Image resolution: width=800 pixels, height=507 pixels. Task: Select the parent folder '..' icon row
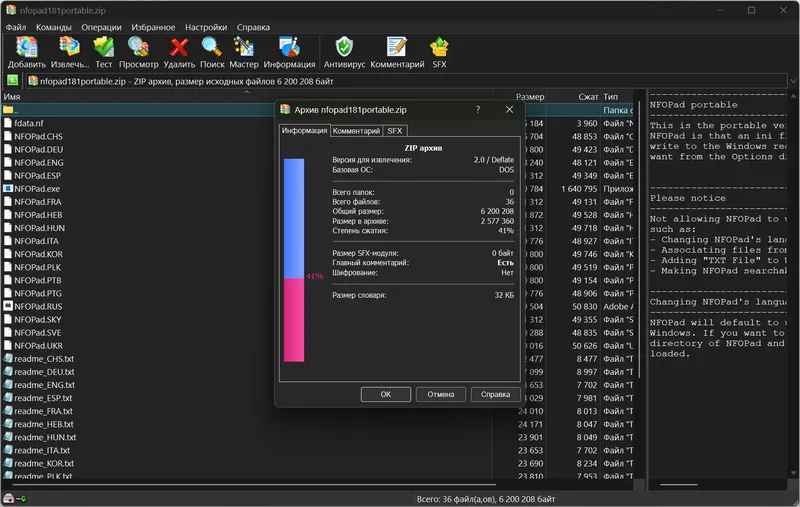point(8,110)
